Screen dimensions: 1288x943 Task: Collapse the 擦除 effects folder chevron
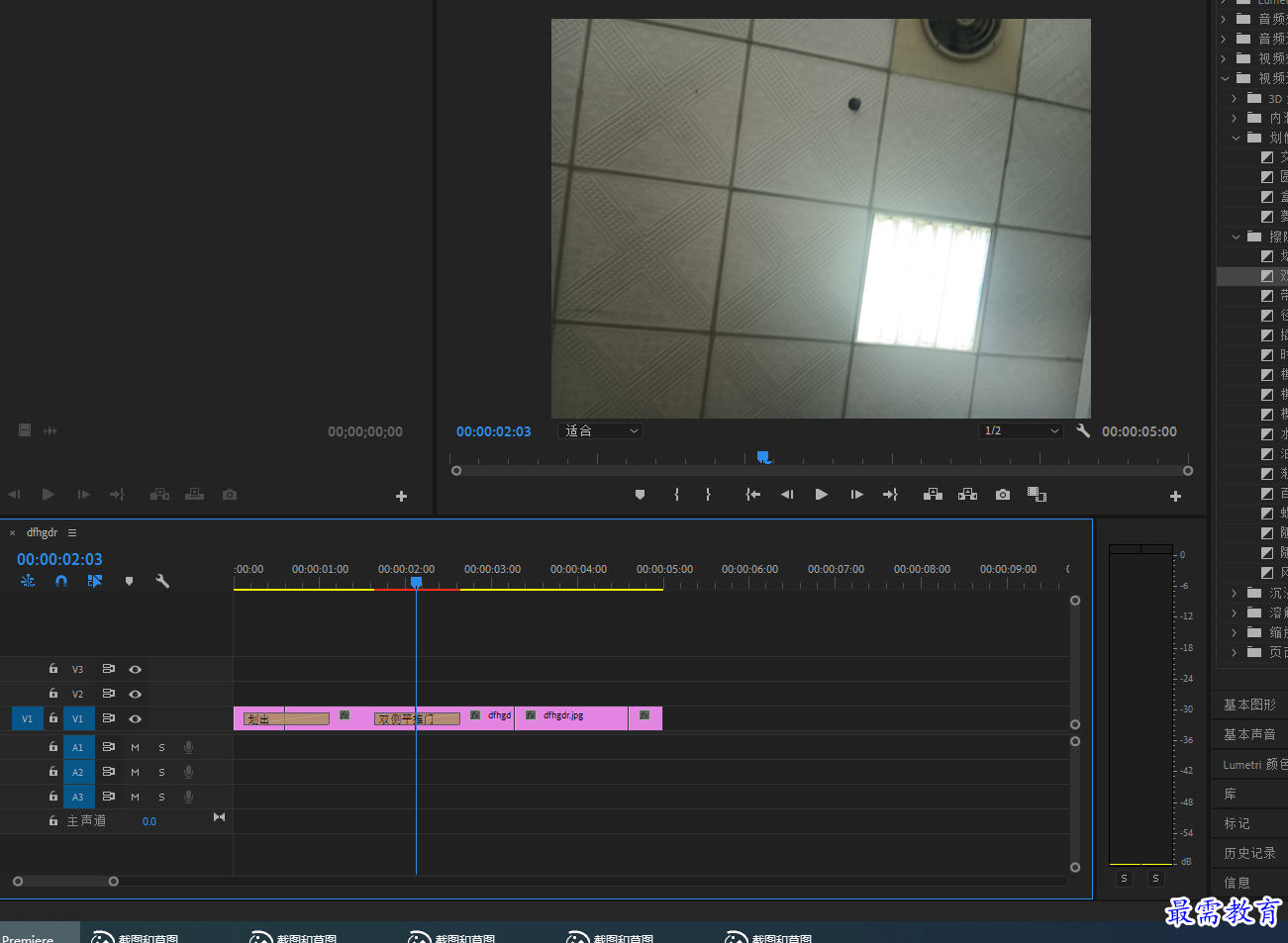pyautogui.click(x=1236, y=236)
